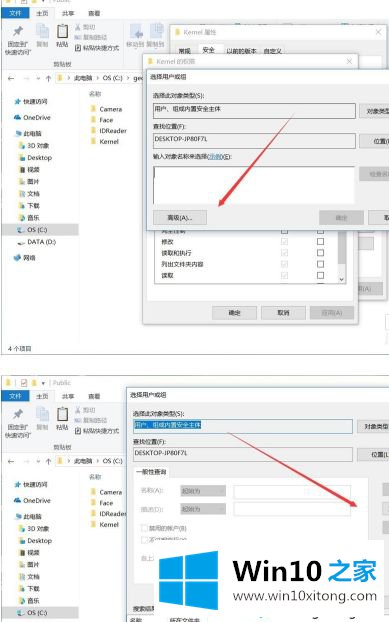Select 快速访问 in upper screenshot sidebar
Image resolution: width=389 pixels, height=622 pixels.
[x=31, y=102]
